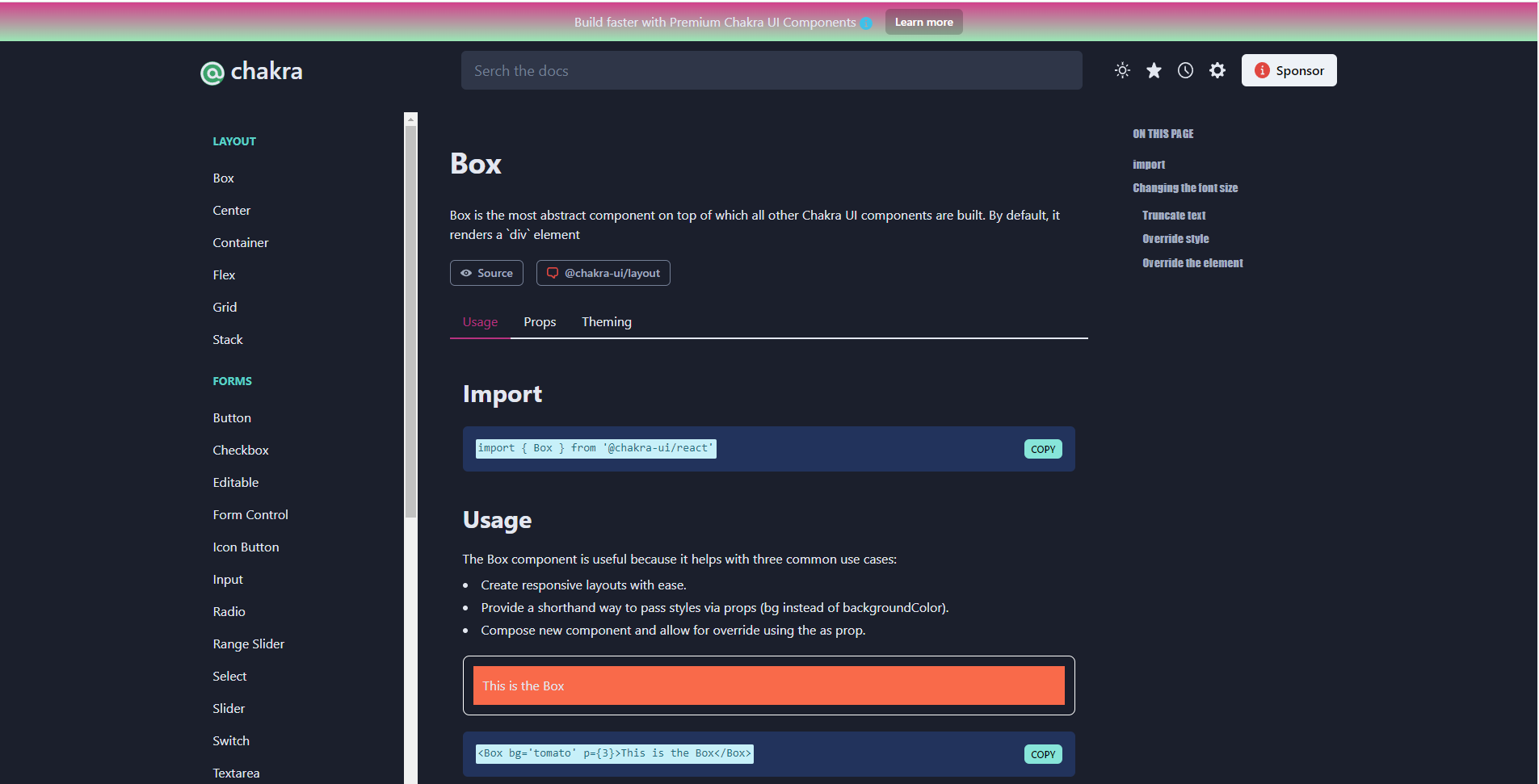Click the speech bubble icon next to @chakra-ui/layout
Image resolution: width=1539 pixels, height=784 pixels.
pos(552,273)
